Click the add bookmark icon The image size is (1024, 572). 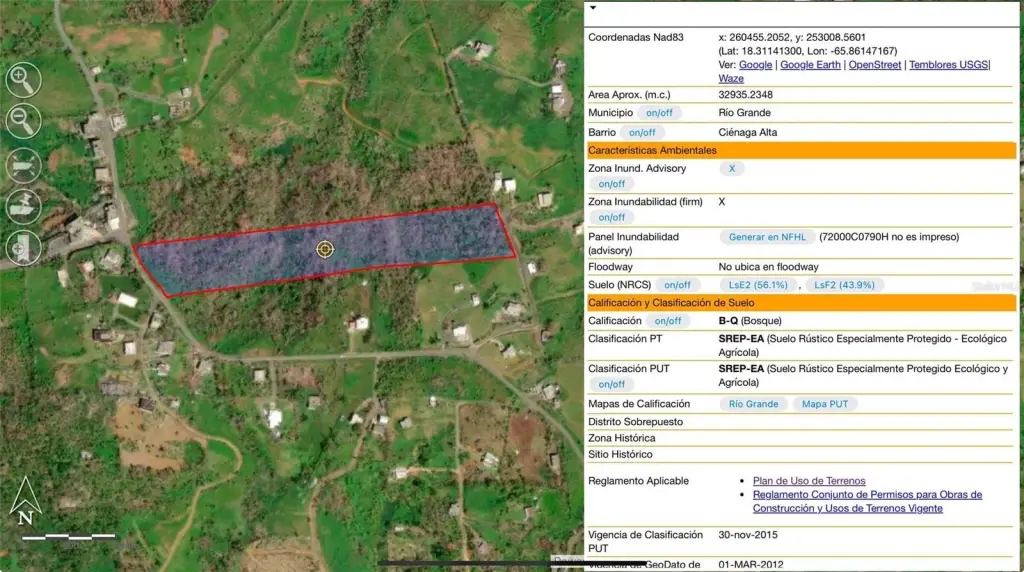pyautogui.click(x=23, y=246)
